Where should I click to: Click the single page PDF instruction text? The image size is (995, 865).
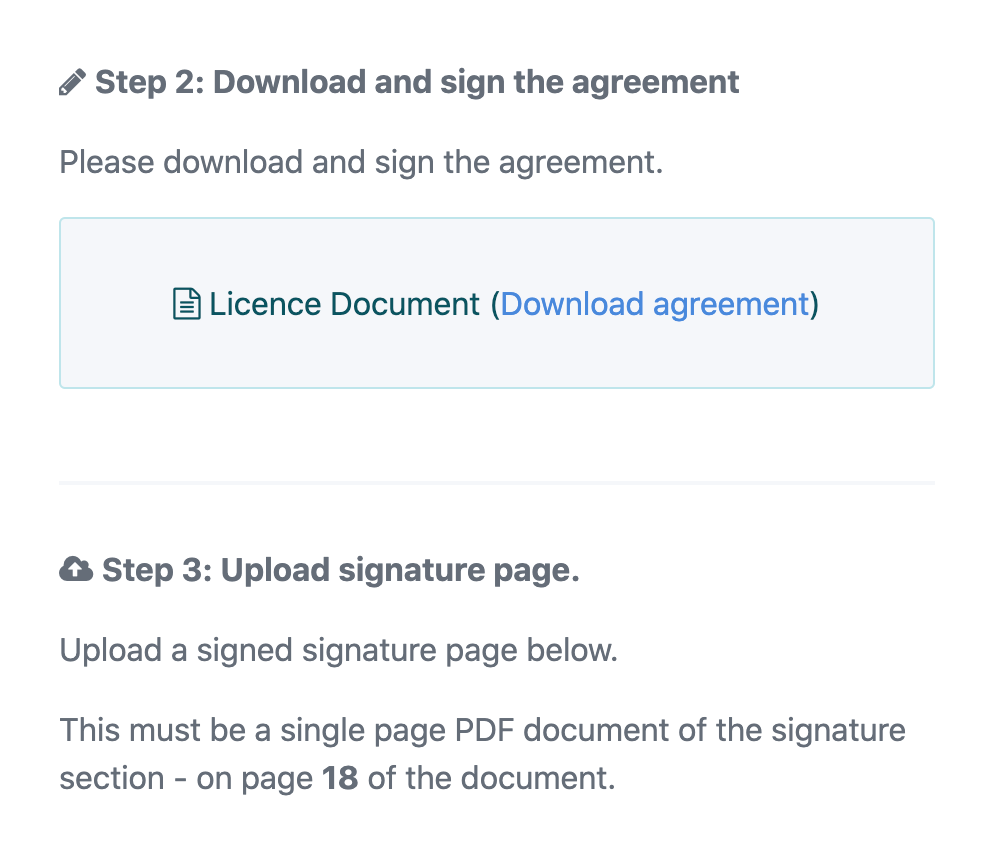pyautogui.click(x=482, y=730)
